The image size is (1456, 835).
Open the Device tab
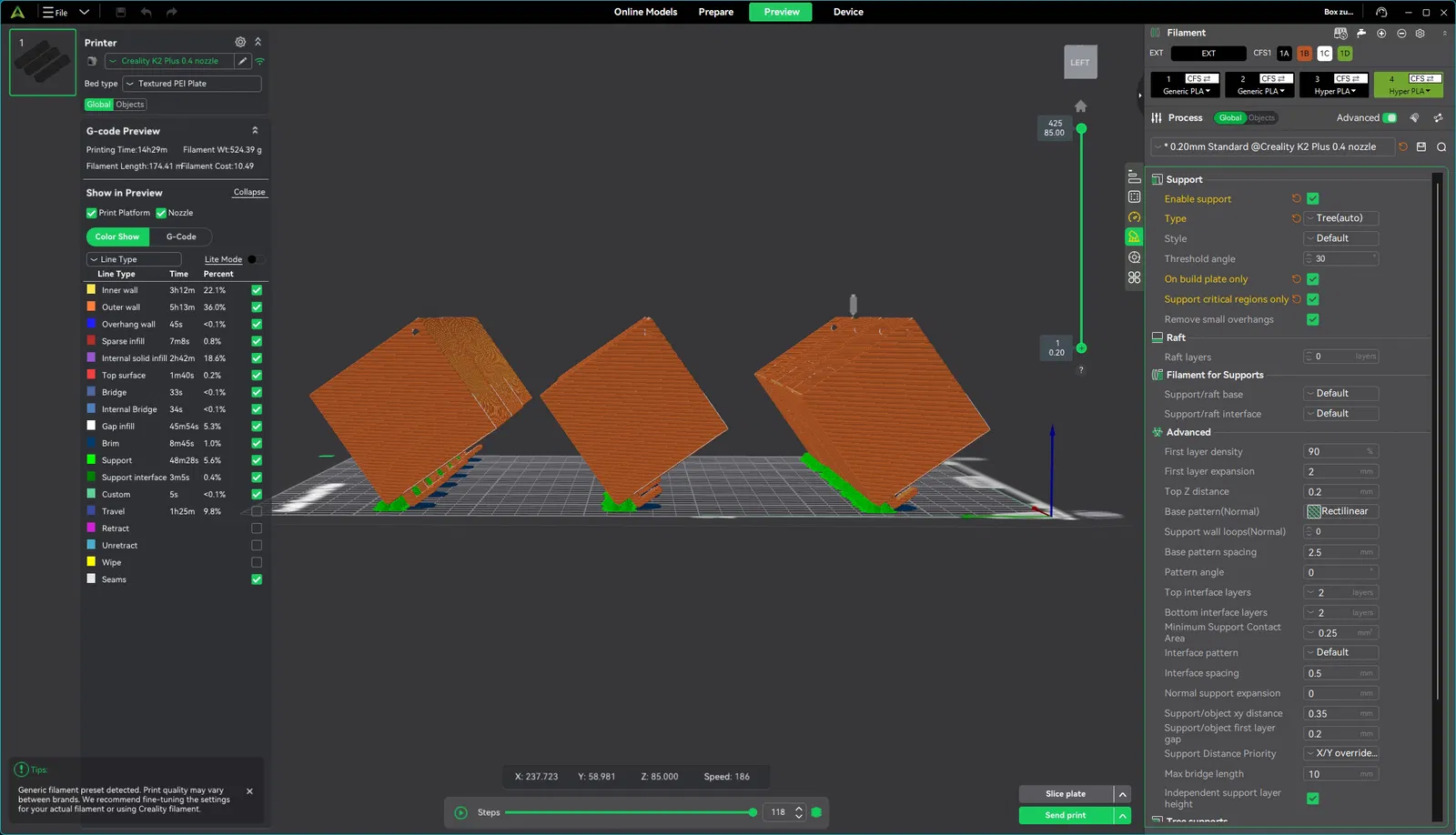tap(848, 12)
